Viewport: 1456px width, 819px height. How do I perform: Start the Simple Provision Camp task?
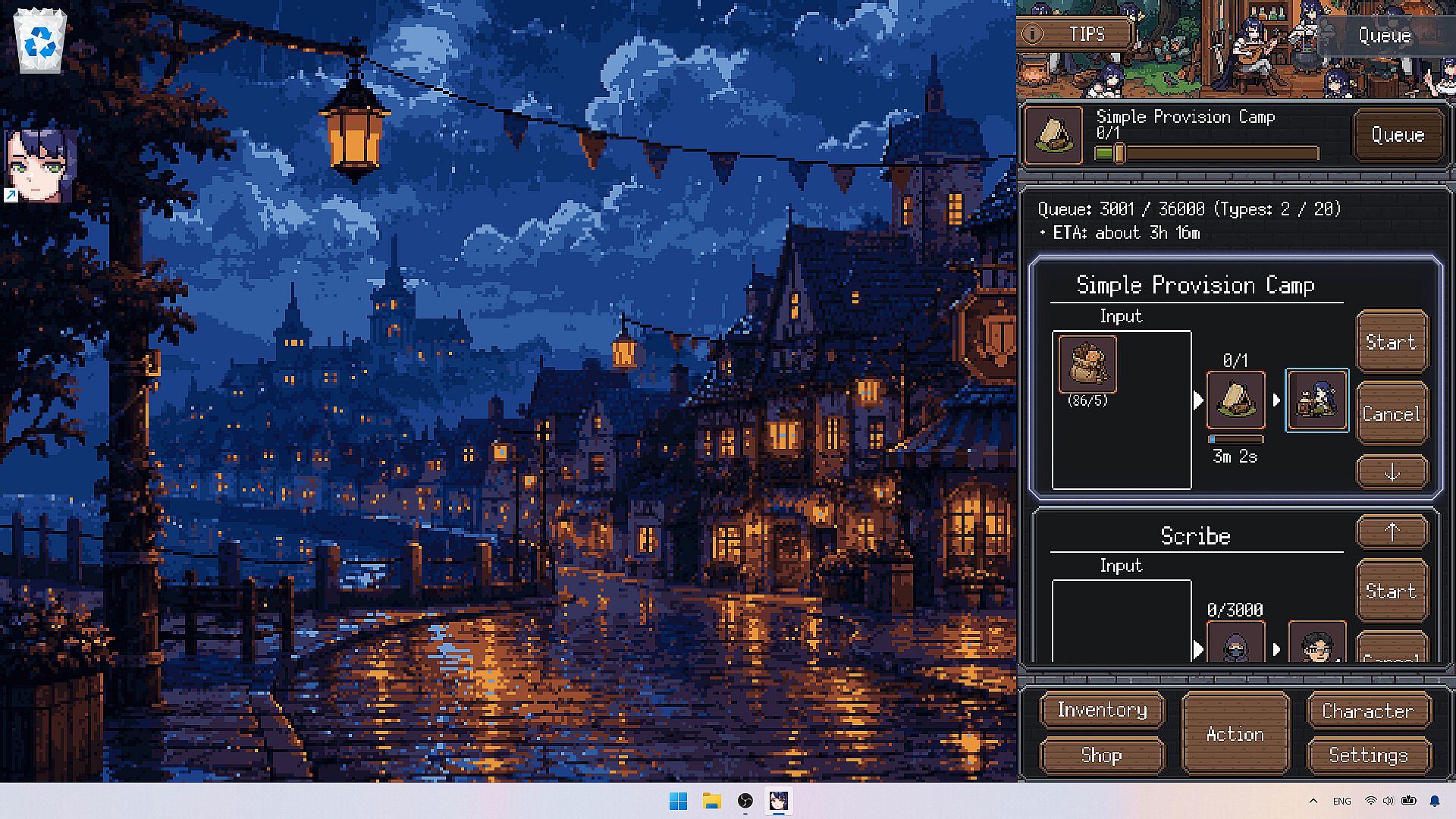pyautogui.click(x=1392, y=342)
